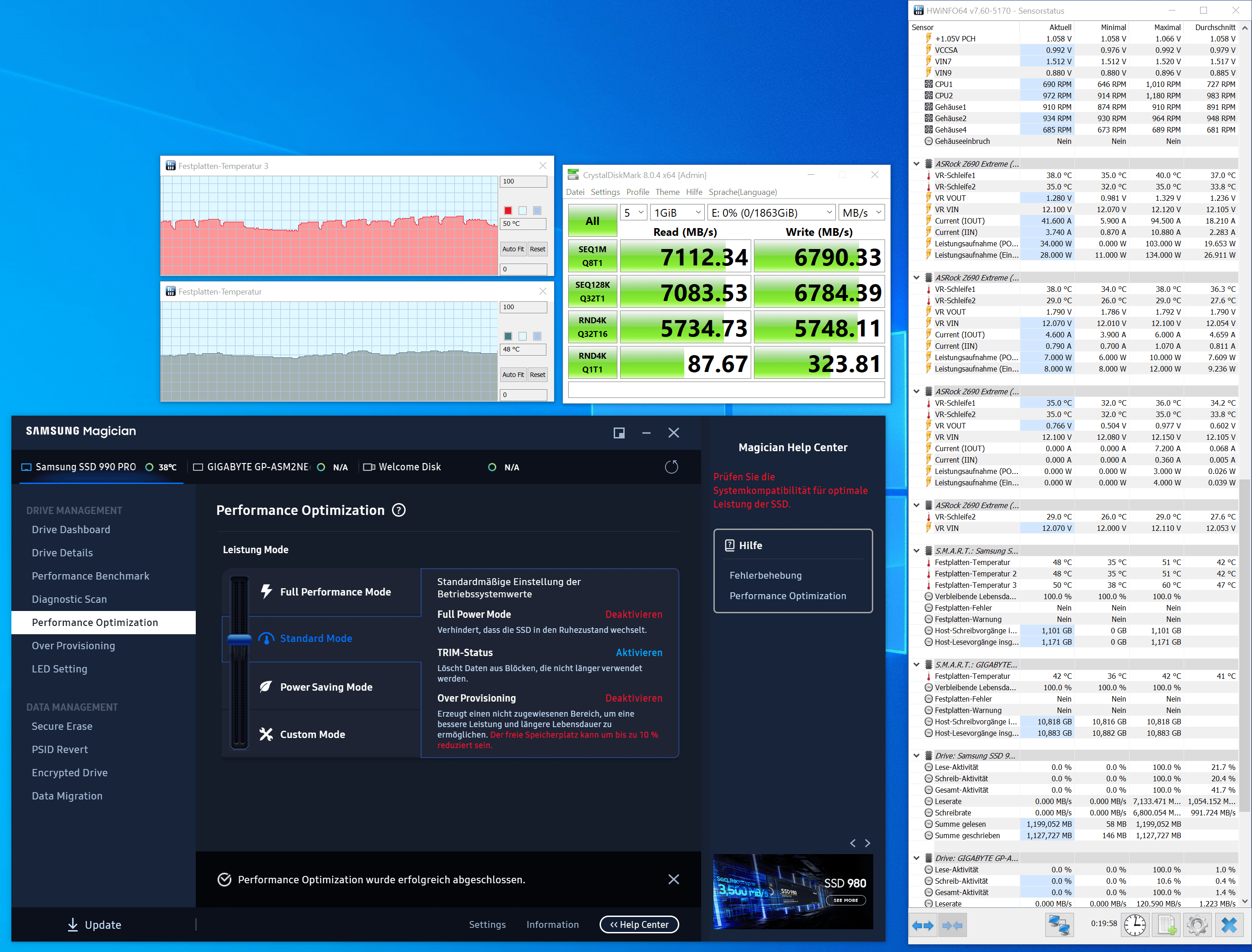
Task: Collapse Drive: GIGABYTE GP-A sensor group
Action: pos(916,859)
